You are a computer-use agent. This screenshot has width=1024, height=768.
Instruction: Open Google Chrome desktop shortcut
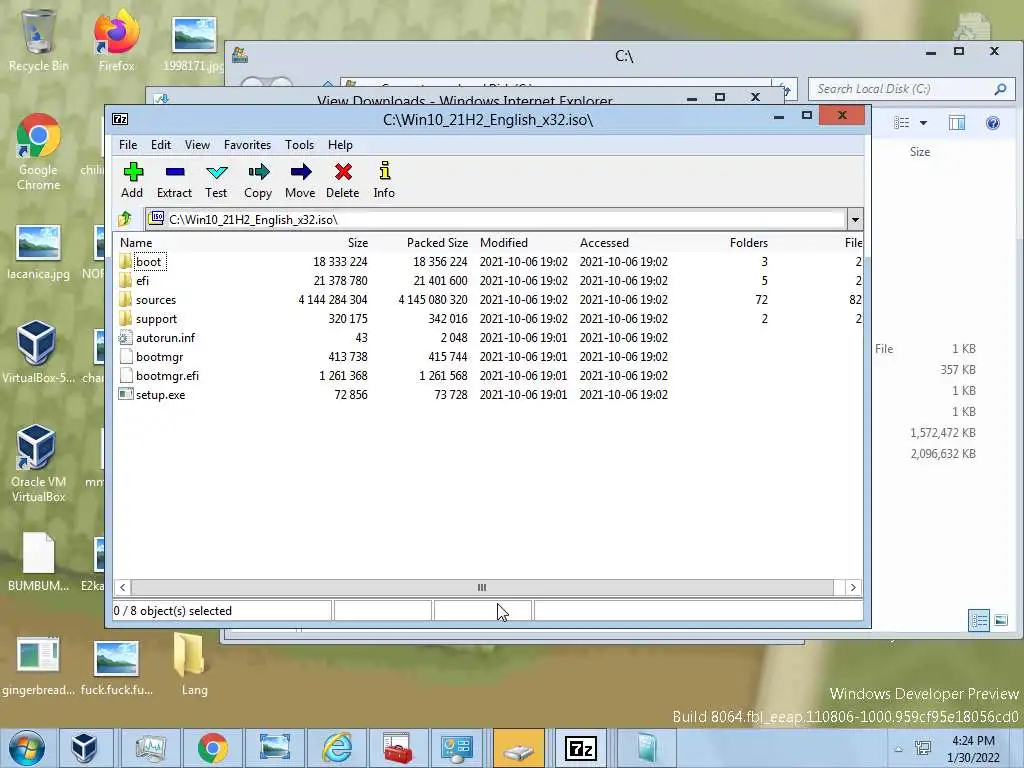point(38,153)
